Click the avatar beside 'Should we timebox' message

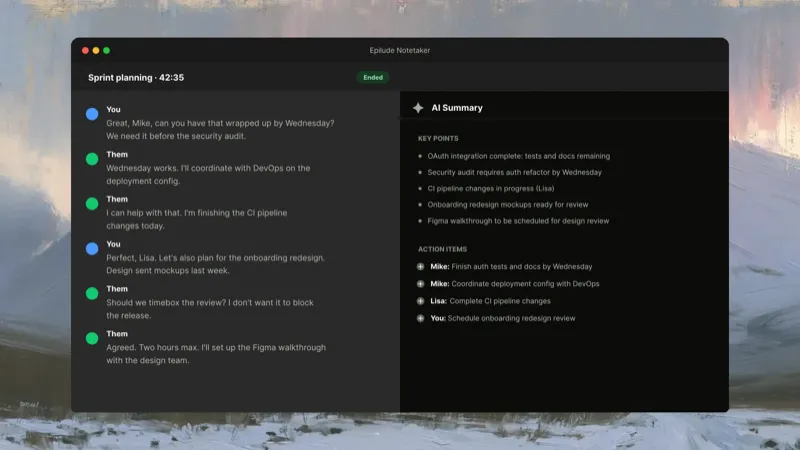(92, 293)
